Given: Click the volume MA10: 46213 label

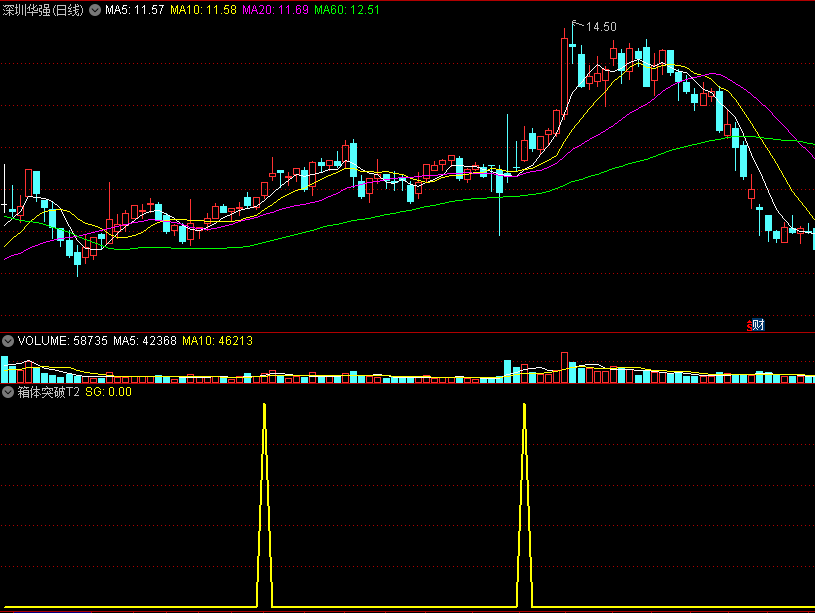Looking at the screenshot, I should point(217,341).
